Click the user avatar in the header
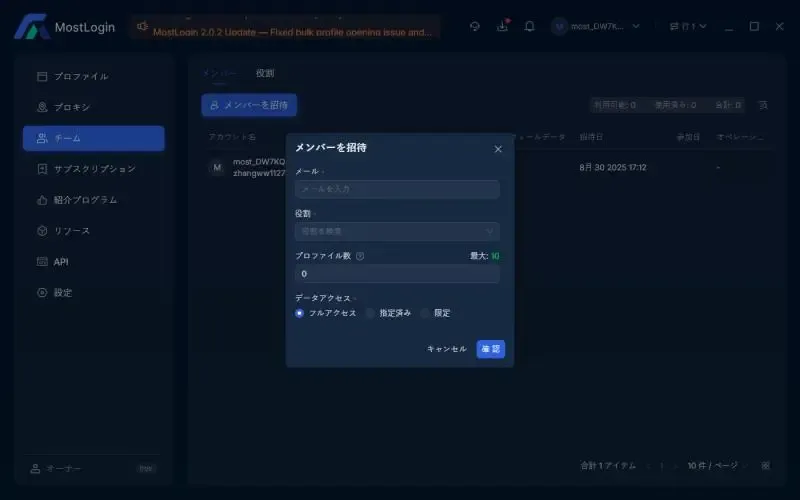Screen dimensions: 800x500 559,26
